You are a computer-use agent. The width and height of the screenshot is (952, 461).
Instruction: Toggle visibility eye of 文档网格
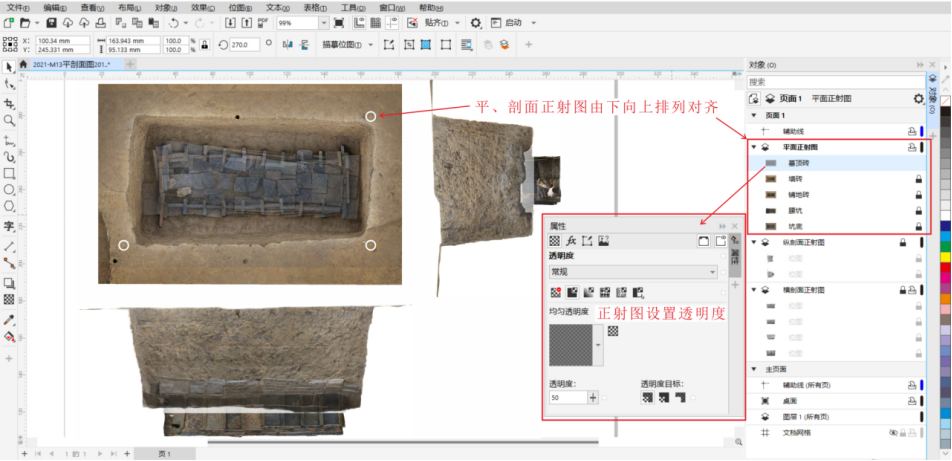point(893,432)
